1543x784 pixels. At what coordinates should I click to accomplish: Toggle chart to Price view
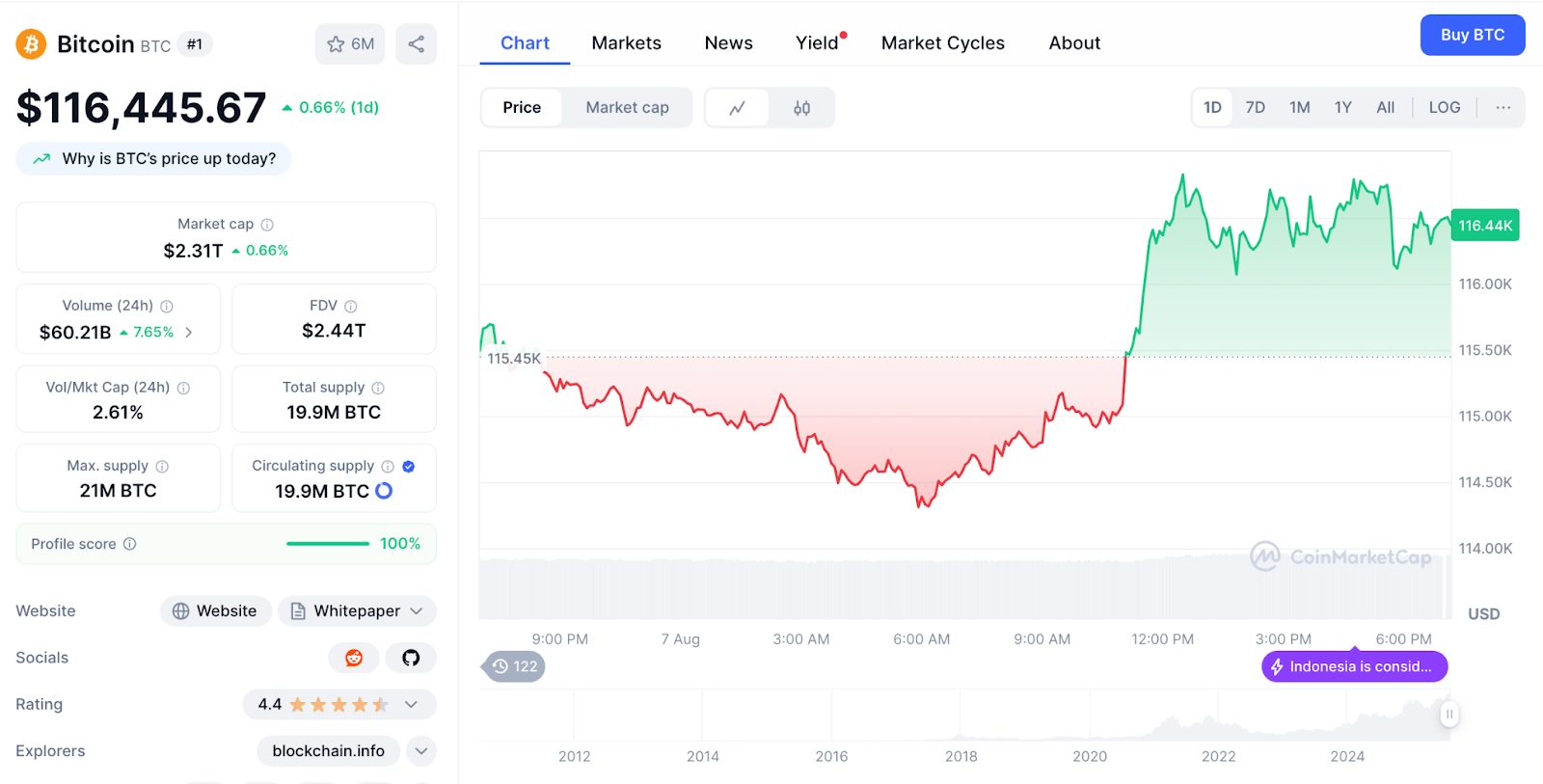point(522,107)
